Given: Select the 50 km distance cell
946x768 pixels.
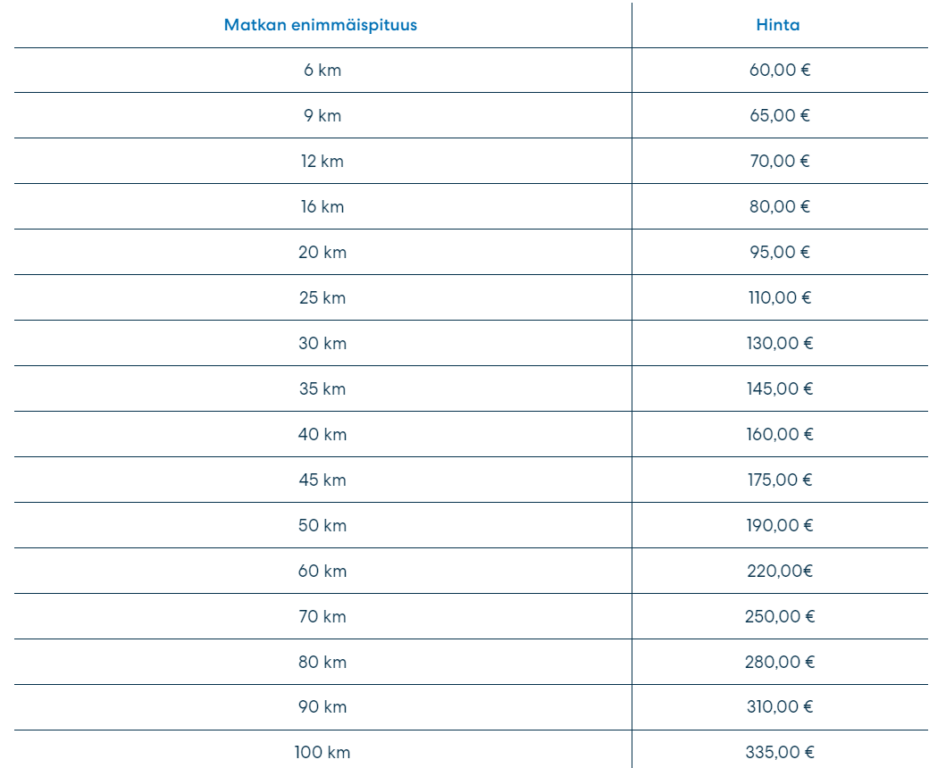Looking at the screenshot, I should pyautogui.click(x=321, y=525).
